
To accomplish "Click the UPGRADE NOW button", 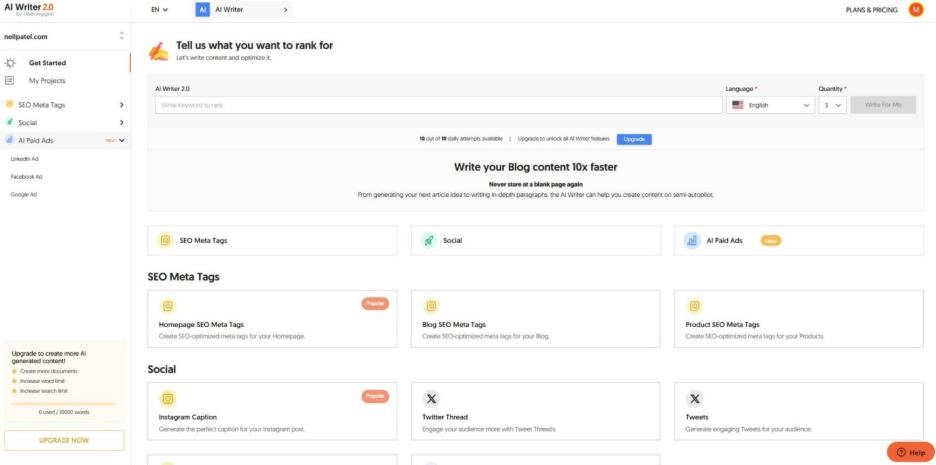I will [x=64, y=441].
